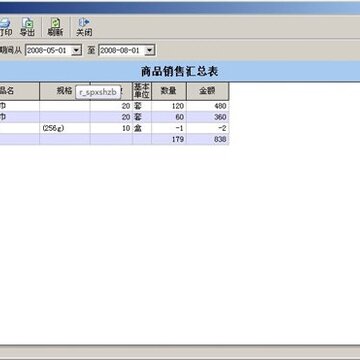Click inside the 2008-05-01 date field

tap(48, 50)
